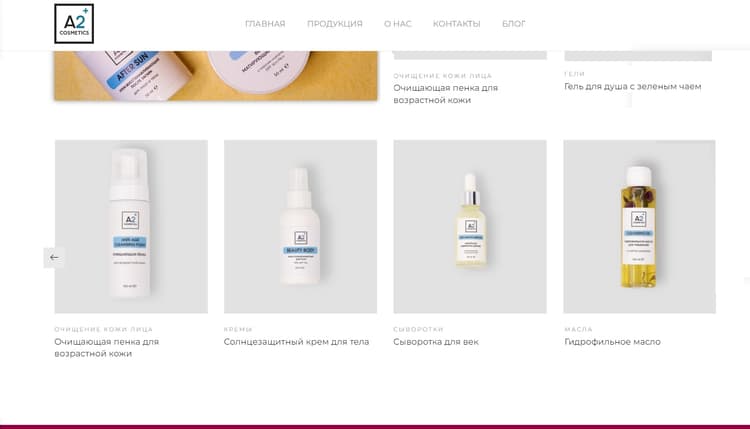Select the СЫВОРОТКИ category label
Viewport: 750px width, 429px height.
pos(419,330)
